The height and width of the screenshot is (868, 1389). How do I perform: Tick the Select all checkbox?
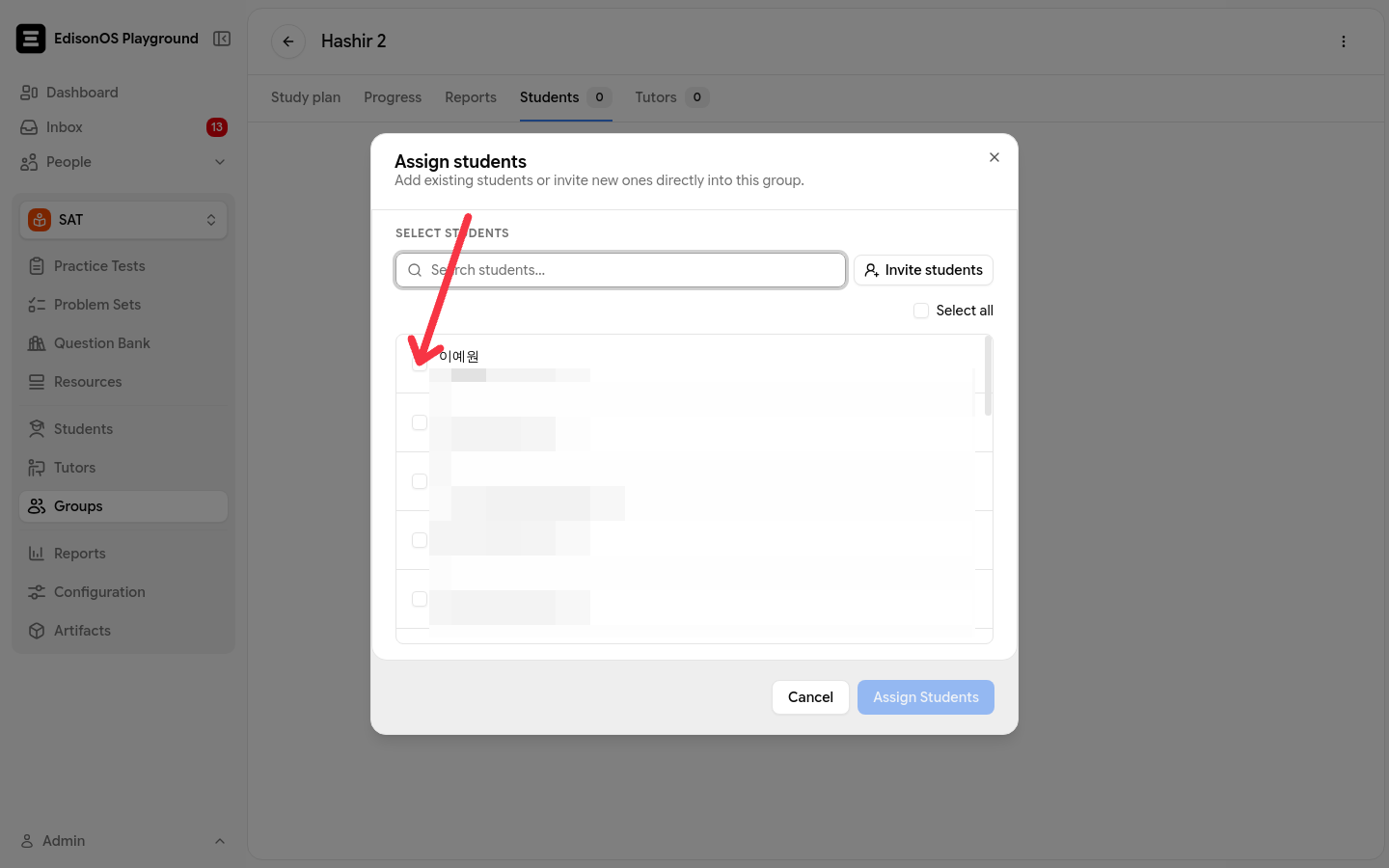coord(921,311)
